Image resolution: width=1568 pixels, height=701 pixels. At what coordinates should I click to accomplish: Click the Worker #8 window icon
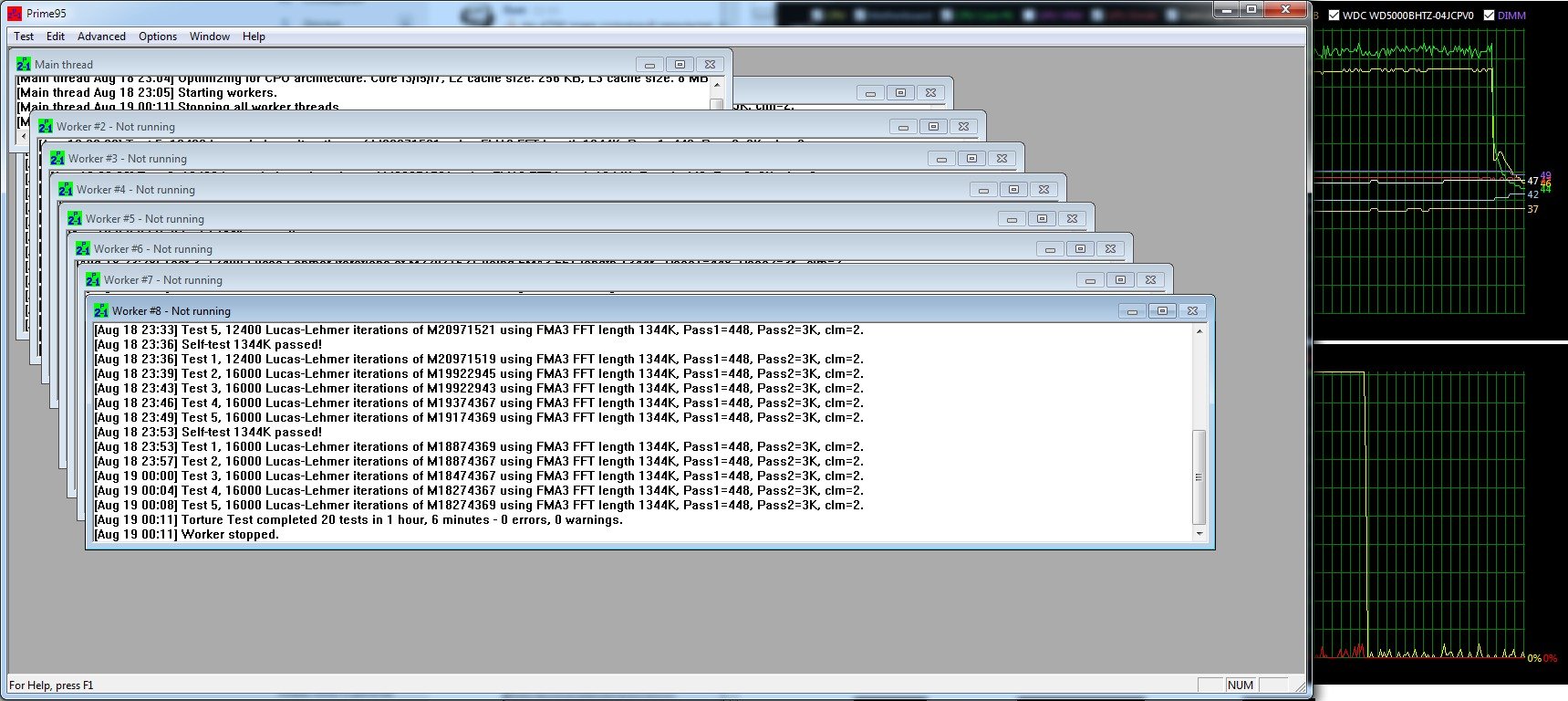pyautogui.click(x=101, y=310)
